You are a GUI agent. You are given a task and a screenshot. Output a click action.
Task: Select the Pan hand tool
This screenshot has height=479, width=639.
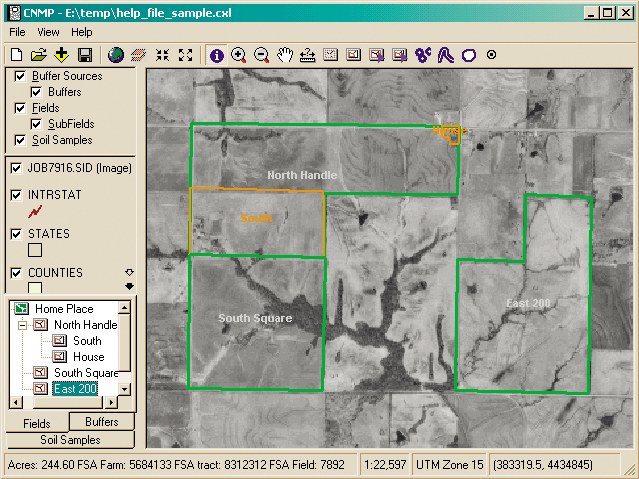point(285,55)
